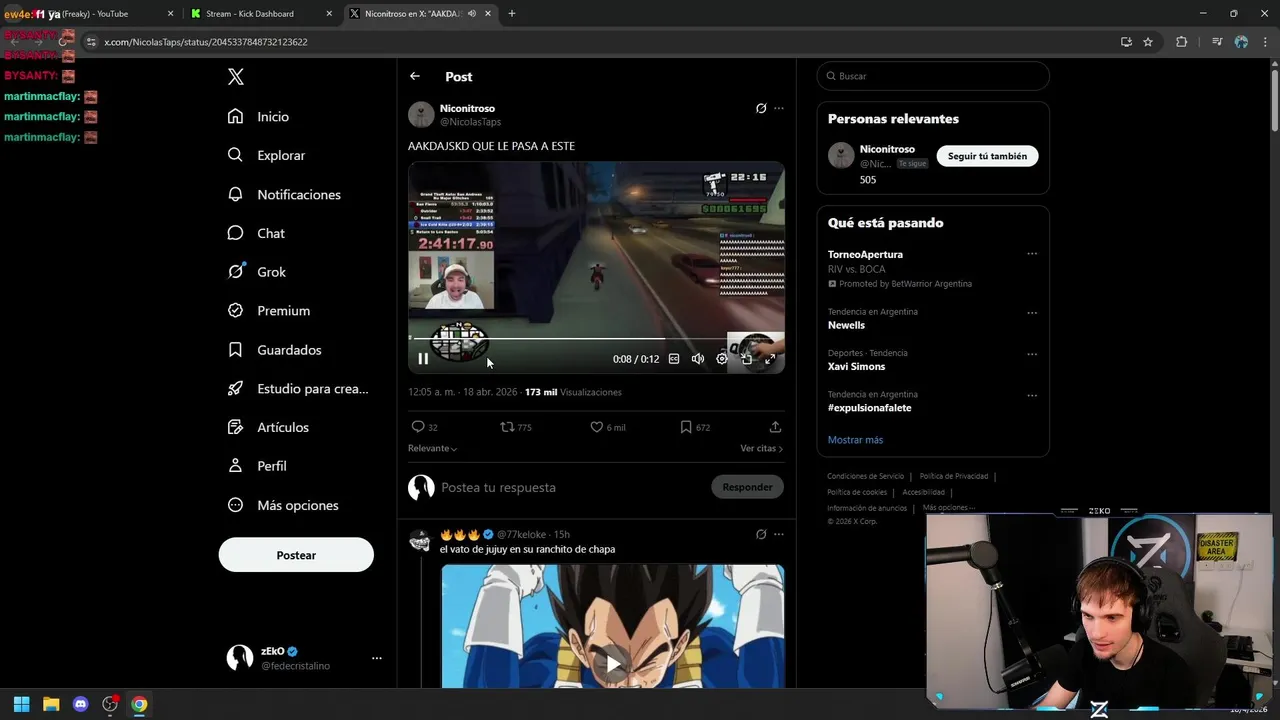Switch to Stream - Kick Dashboard tab
Viewport: 1280px width, 720px height.
pyautogui.click(x=260, y=14)
